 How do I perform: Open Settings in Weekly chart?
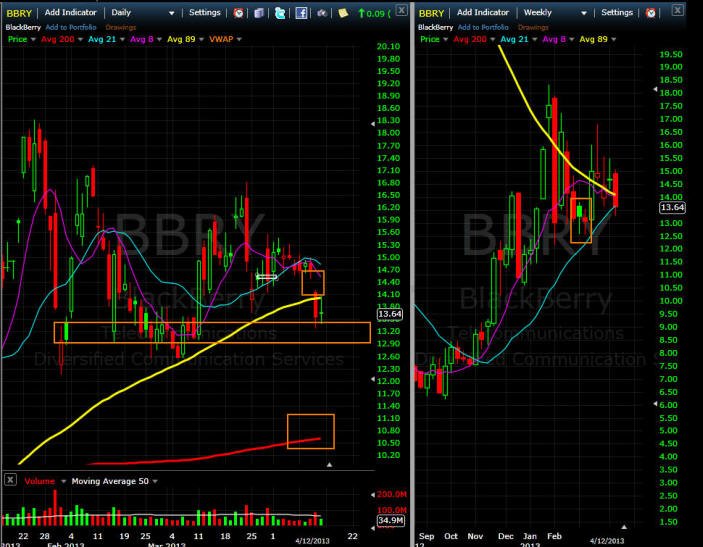[617, 13]
